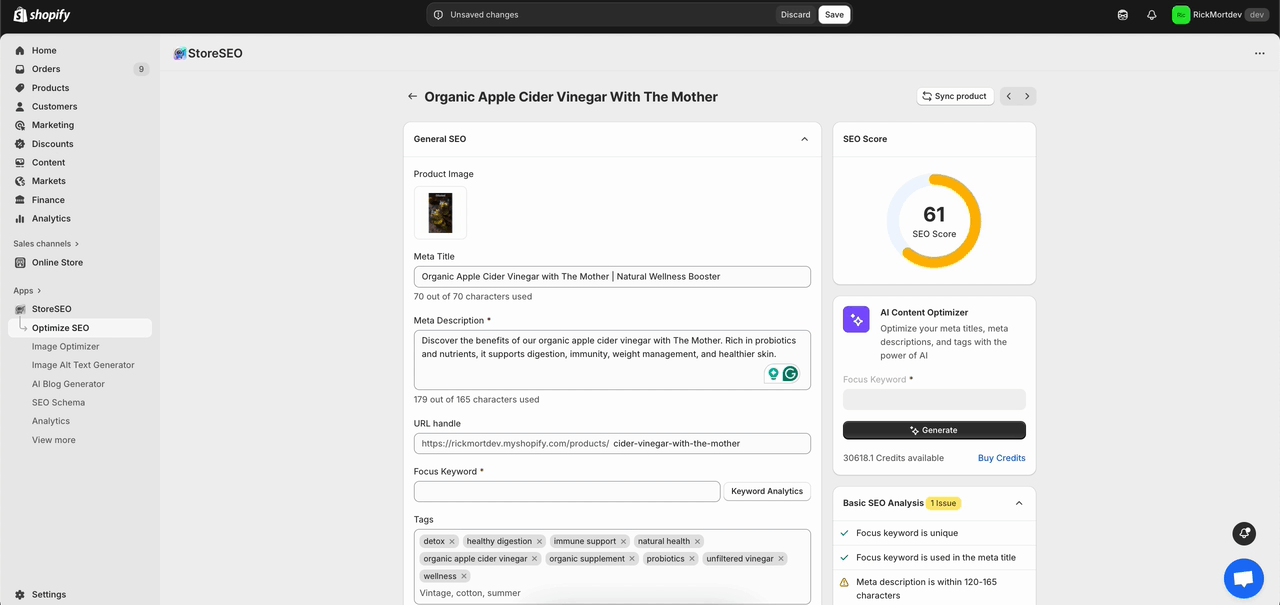Open Image Optimizer in sidebar
The width and height of the screenshot is (1280, 605).
point(65,346)
